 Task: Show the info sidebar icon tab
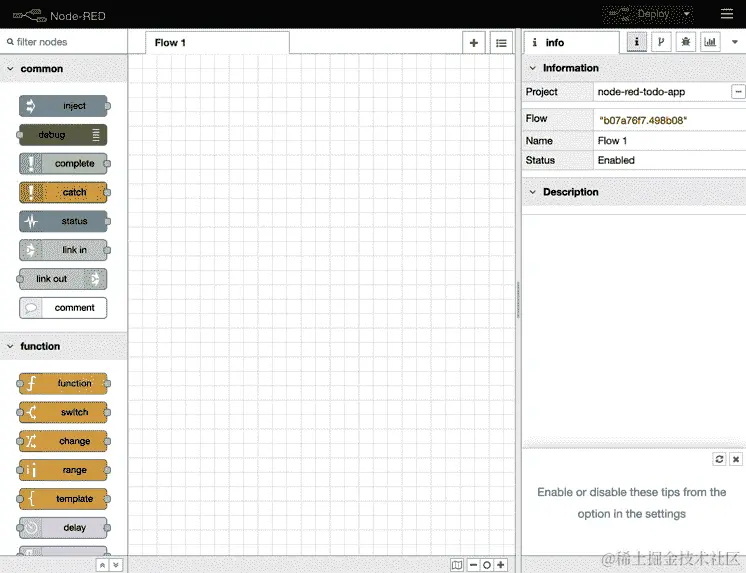tap(637, 42)
